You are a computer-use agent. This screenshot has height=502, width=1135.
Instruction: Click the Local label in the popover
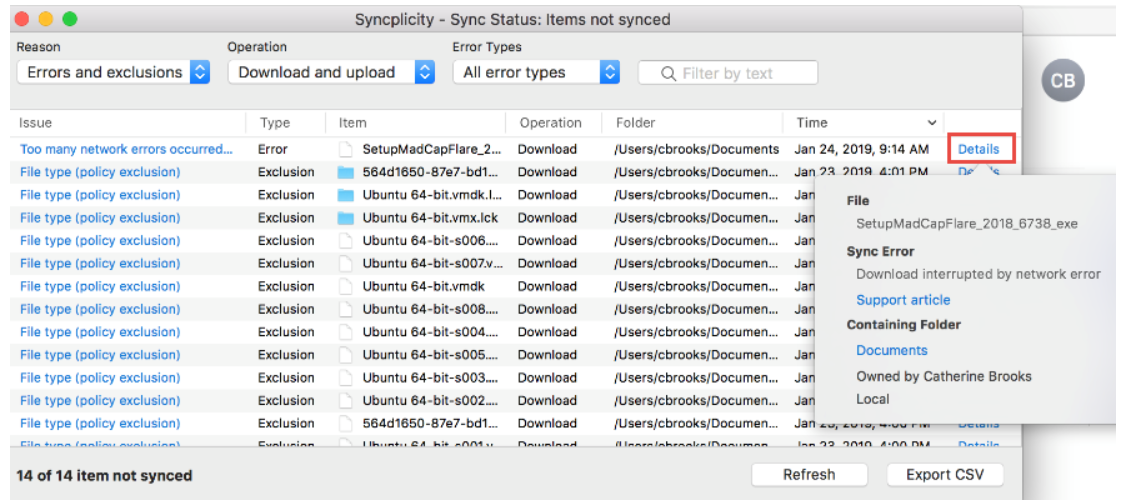click(x=873, y=399)
